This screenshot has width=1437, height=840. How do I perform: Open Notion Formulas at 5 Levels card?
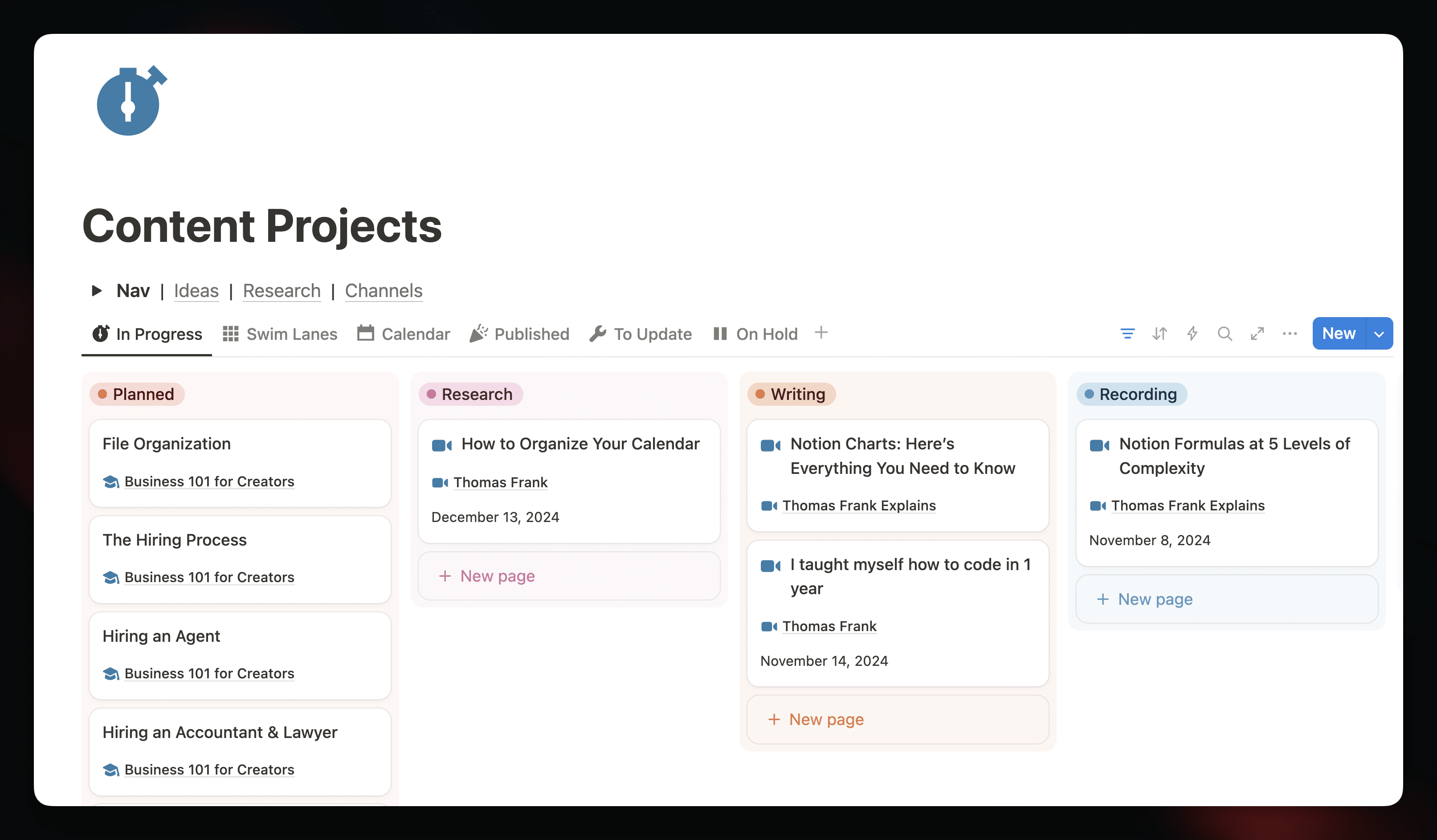click(1227, 493)
